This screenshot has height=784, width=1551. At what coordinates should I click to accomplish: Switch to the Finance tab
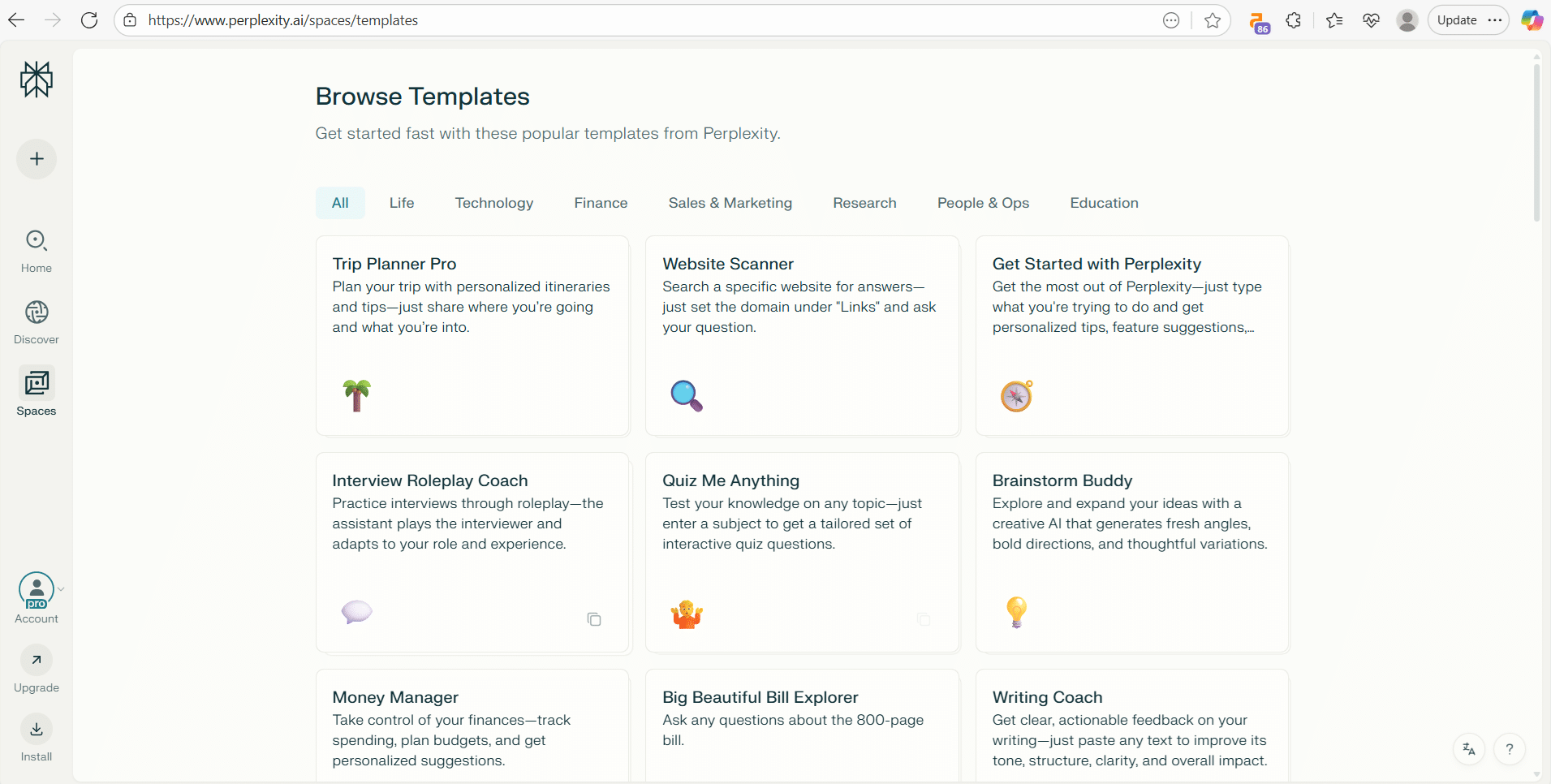[x=601, y=203]
